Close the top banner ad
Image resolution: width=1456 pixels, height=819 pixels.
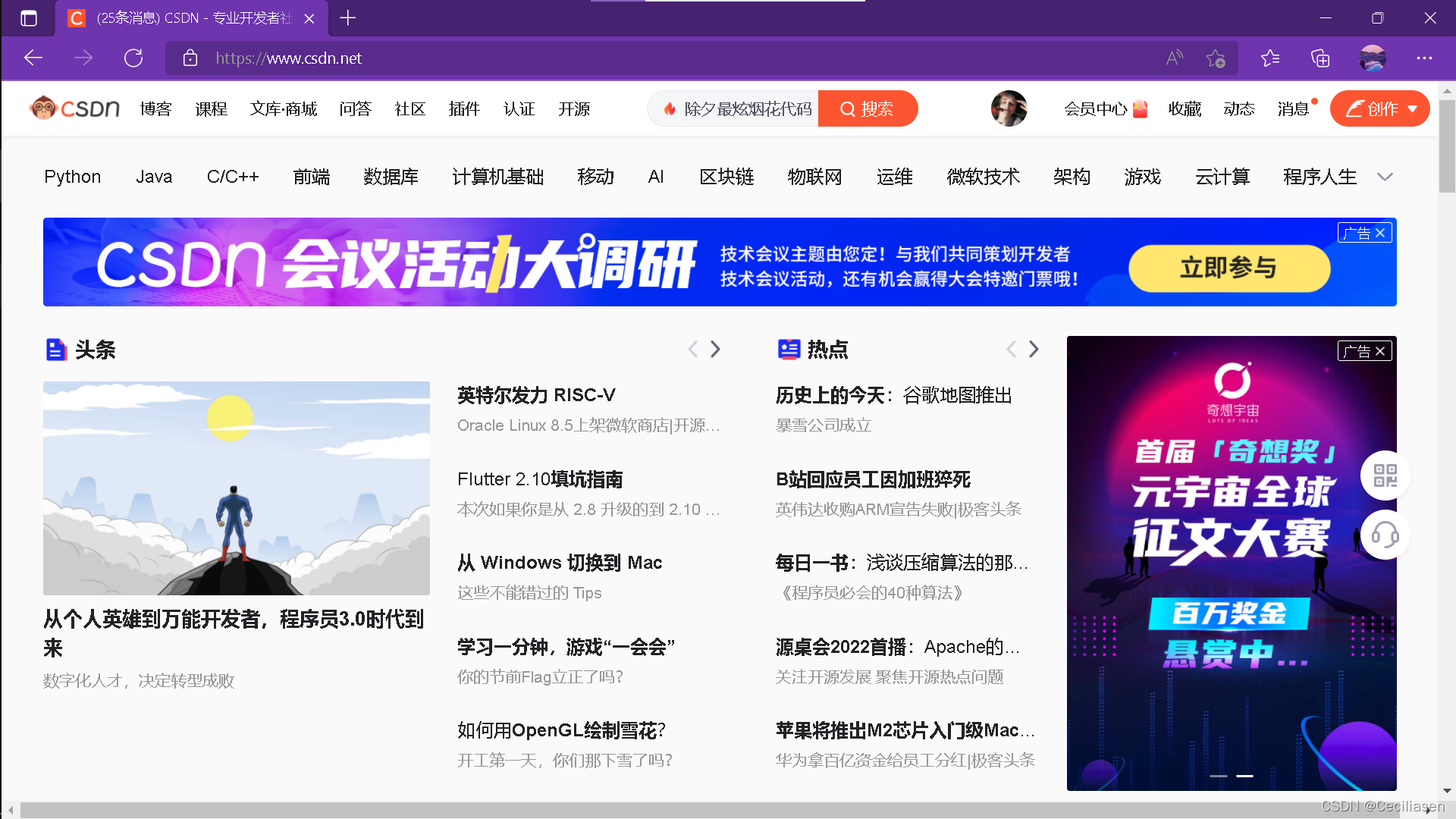point(1380,233)
